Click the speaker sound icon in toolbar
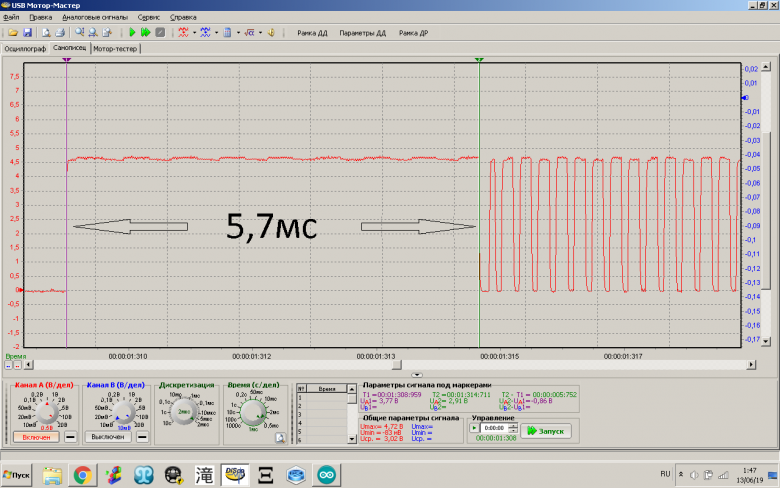The image size is (780, 488). [x=271, y=33]
